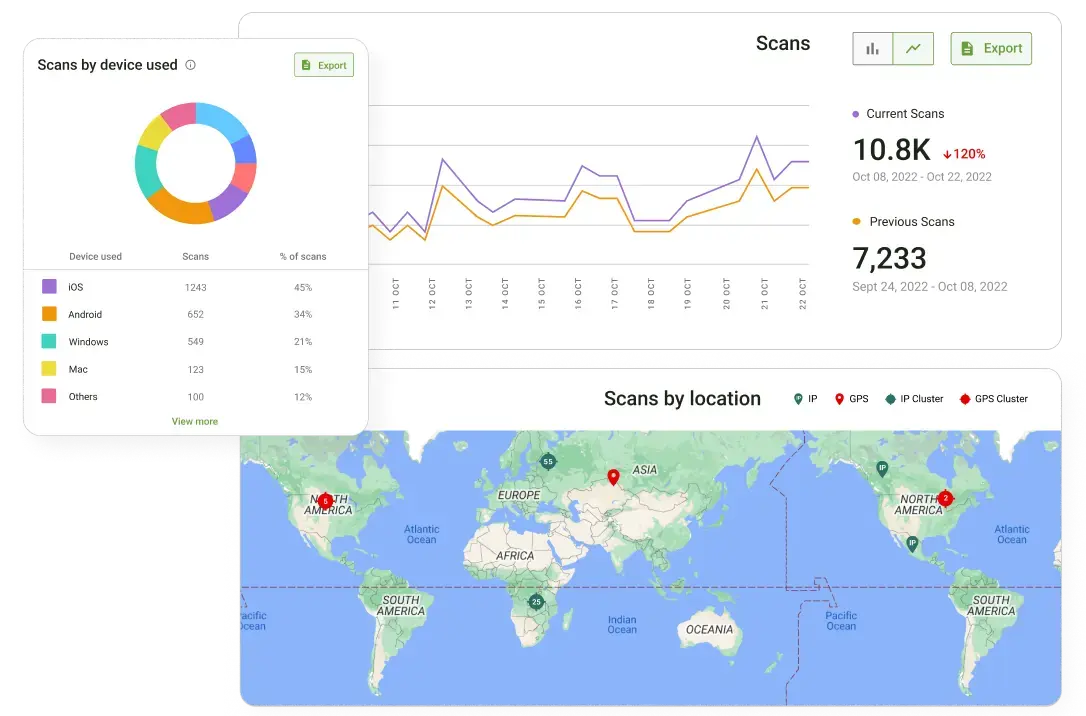Select the iOS purple color swatch
This screenshot has height=716, width=1086.
coord(49,287)
